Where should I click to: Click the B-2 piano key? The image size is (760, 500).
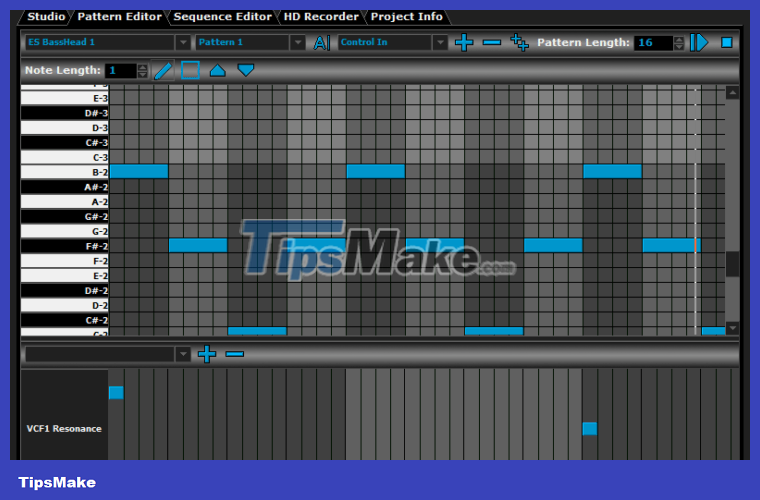tap(64, 172)
